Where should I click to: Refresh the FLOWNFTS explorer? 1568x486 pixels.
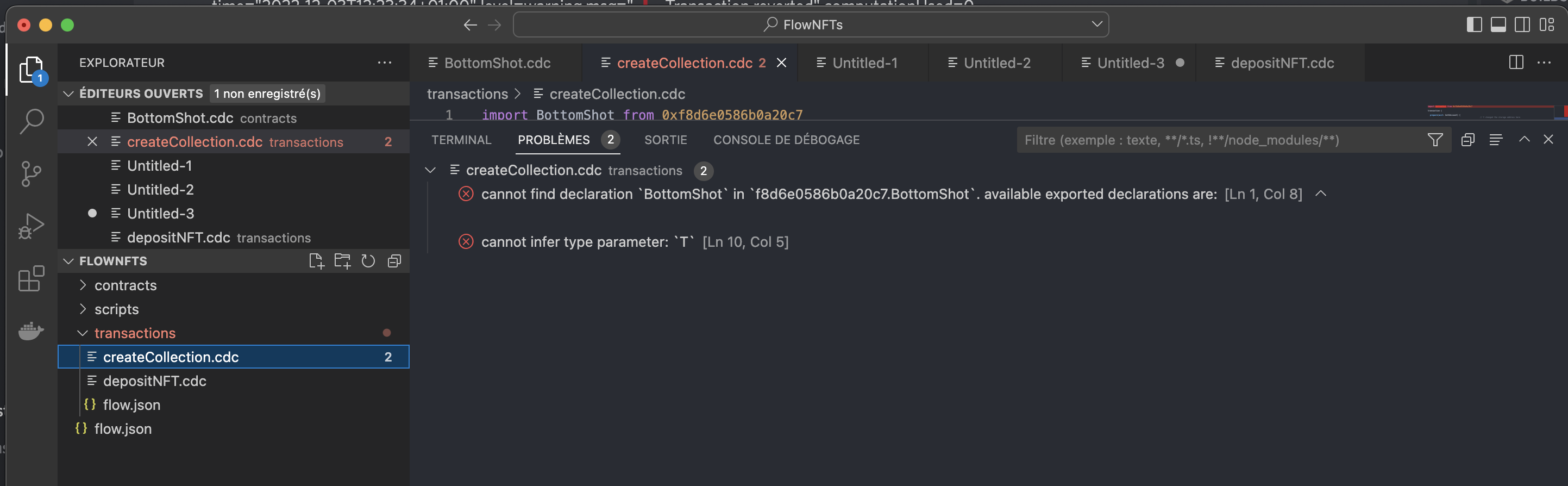(x=368, y=260)
